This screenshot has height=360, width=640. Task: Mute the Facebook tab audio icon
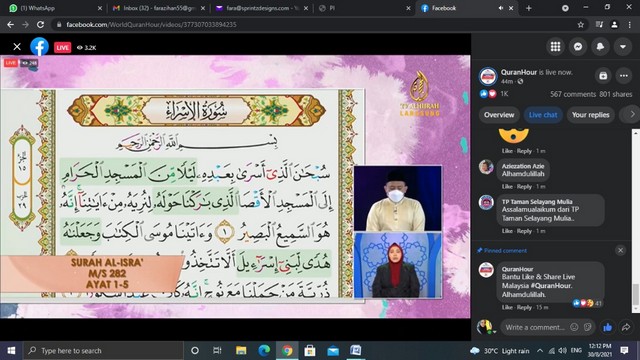(x=501, y=8)
